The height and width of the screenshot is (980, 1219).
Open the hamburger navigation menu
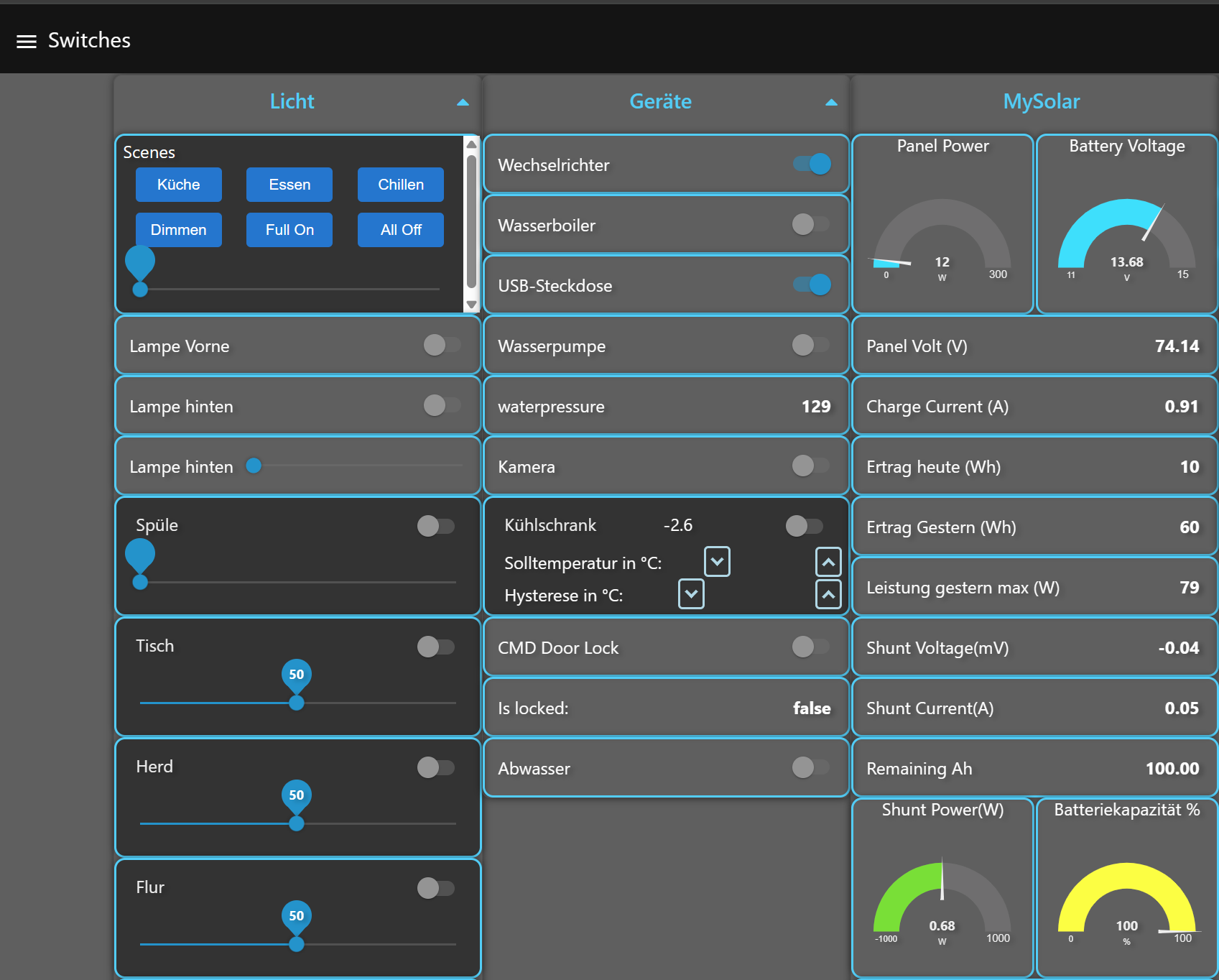pyautogui.click(x=27, y=42)
